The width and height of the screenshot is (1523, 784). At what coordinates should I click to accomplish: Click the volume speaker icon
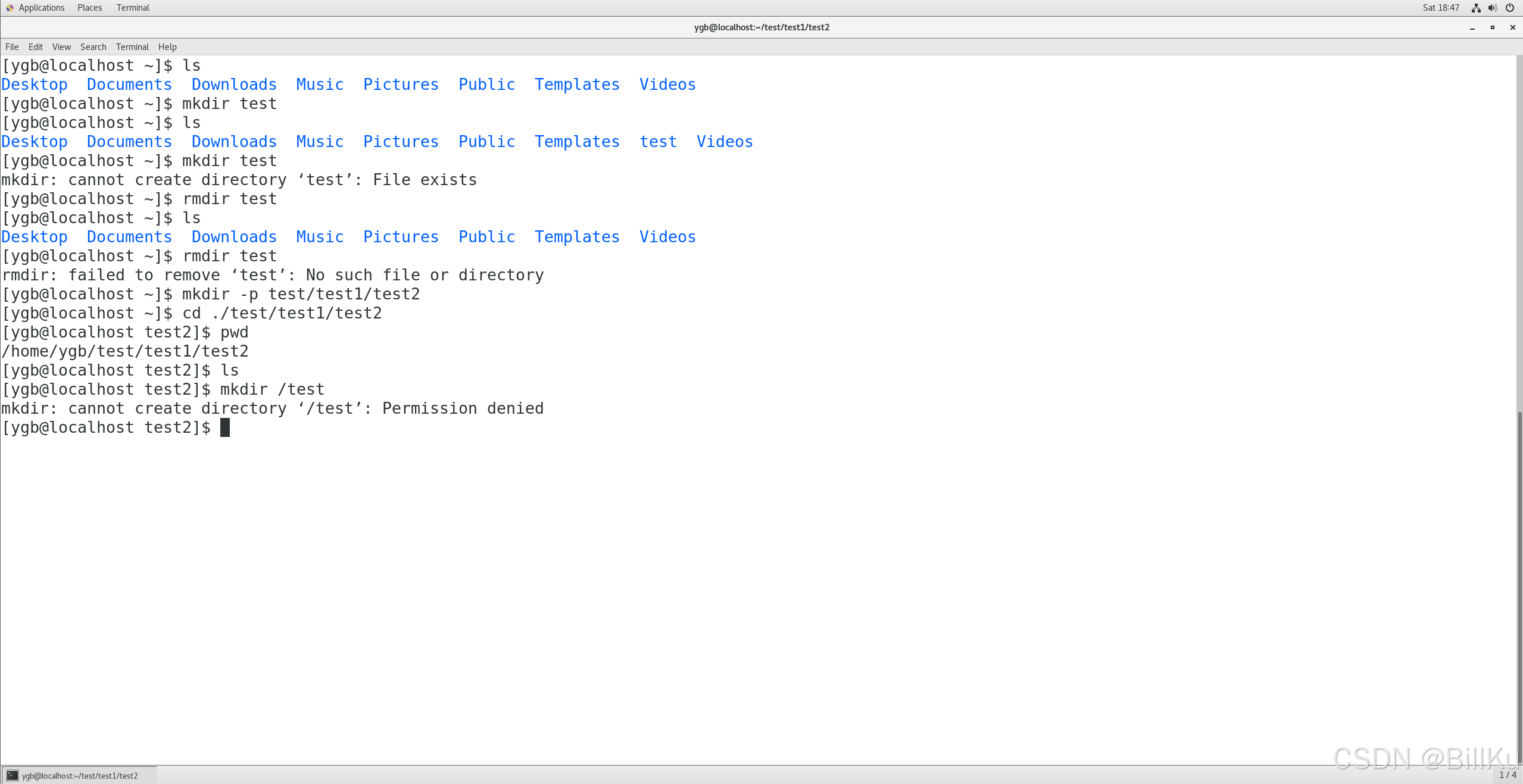click(1492, 8)
